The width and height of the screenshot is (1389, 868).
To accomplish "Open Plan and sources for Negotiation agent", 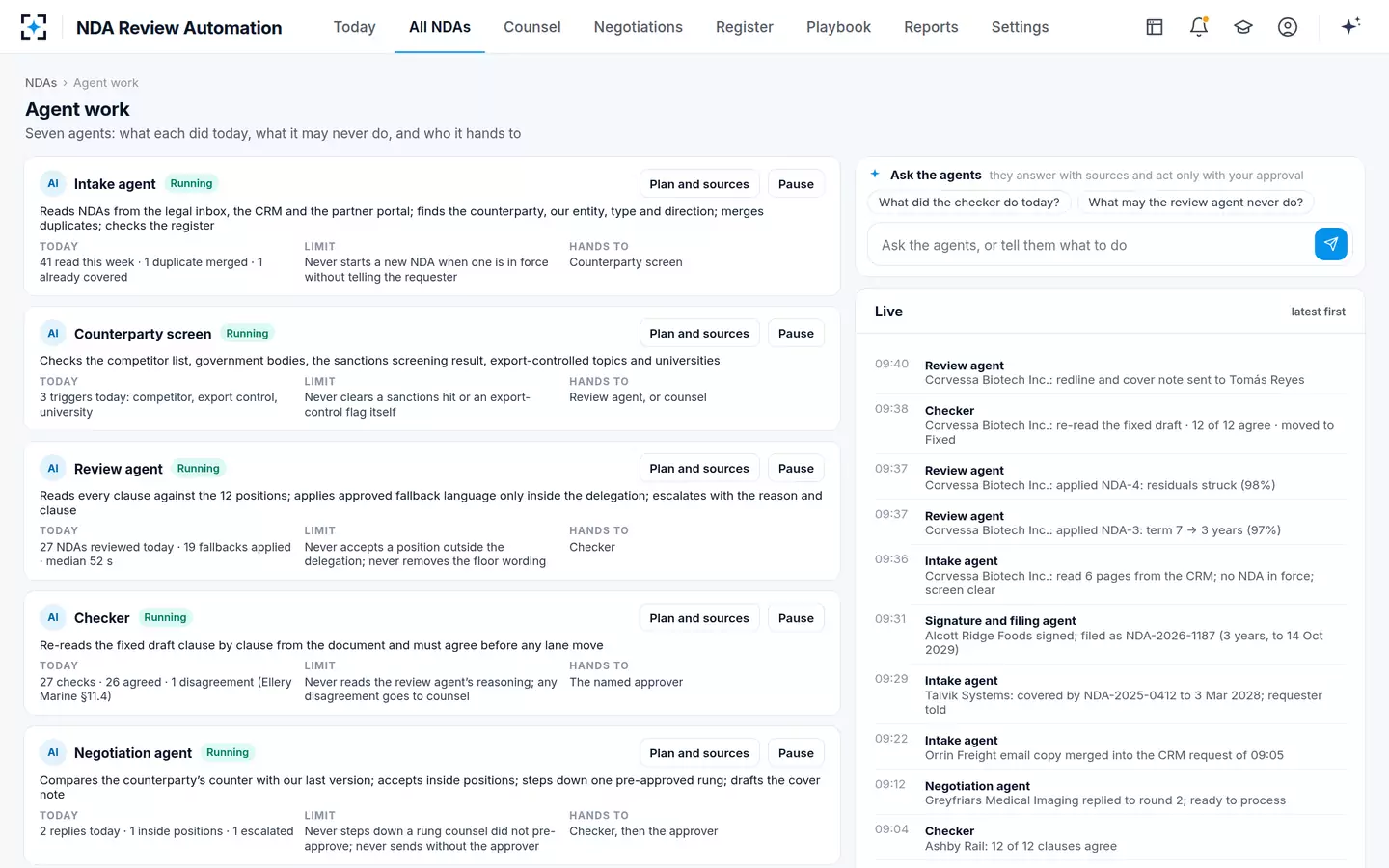I will coord(699,753).
